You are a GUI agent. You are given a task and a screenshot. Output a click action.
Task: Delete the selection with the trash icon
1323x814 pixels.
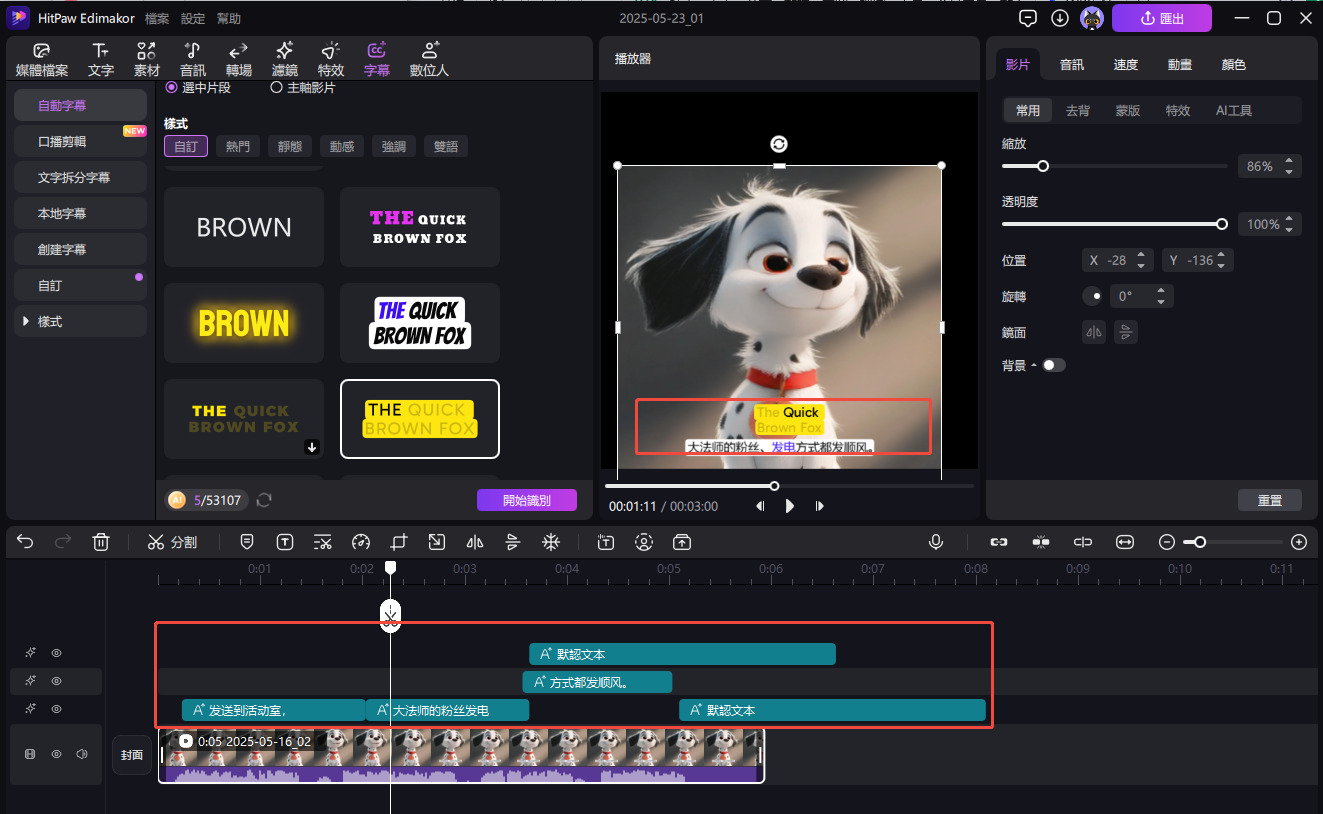coord(101,542)
